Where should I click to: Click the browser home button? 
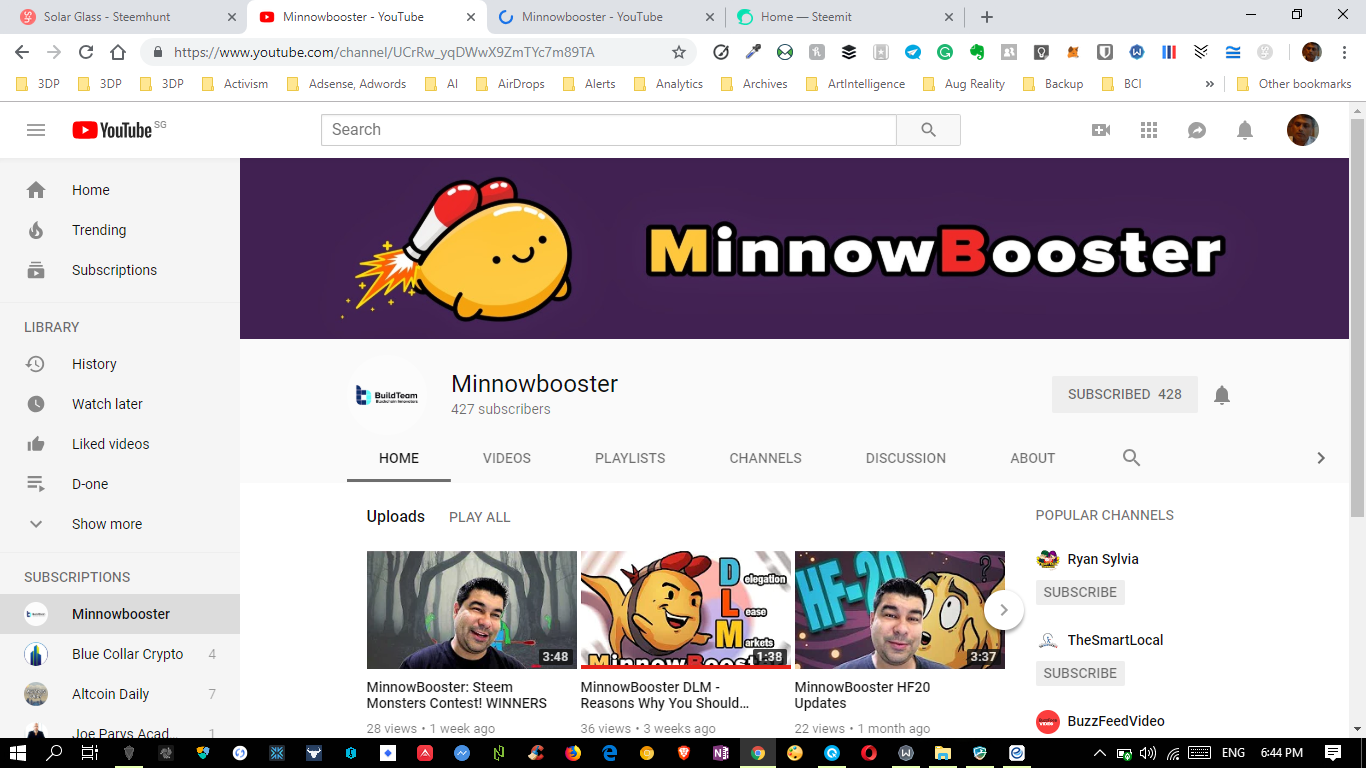pos(118,52)
